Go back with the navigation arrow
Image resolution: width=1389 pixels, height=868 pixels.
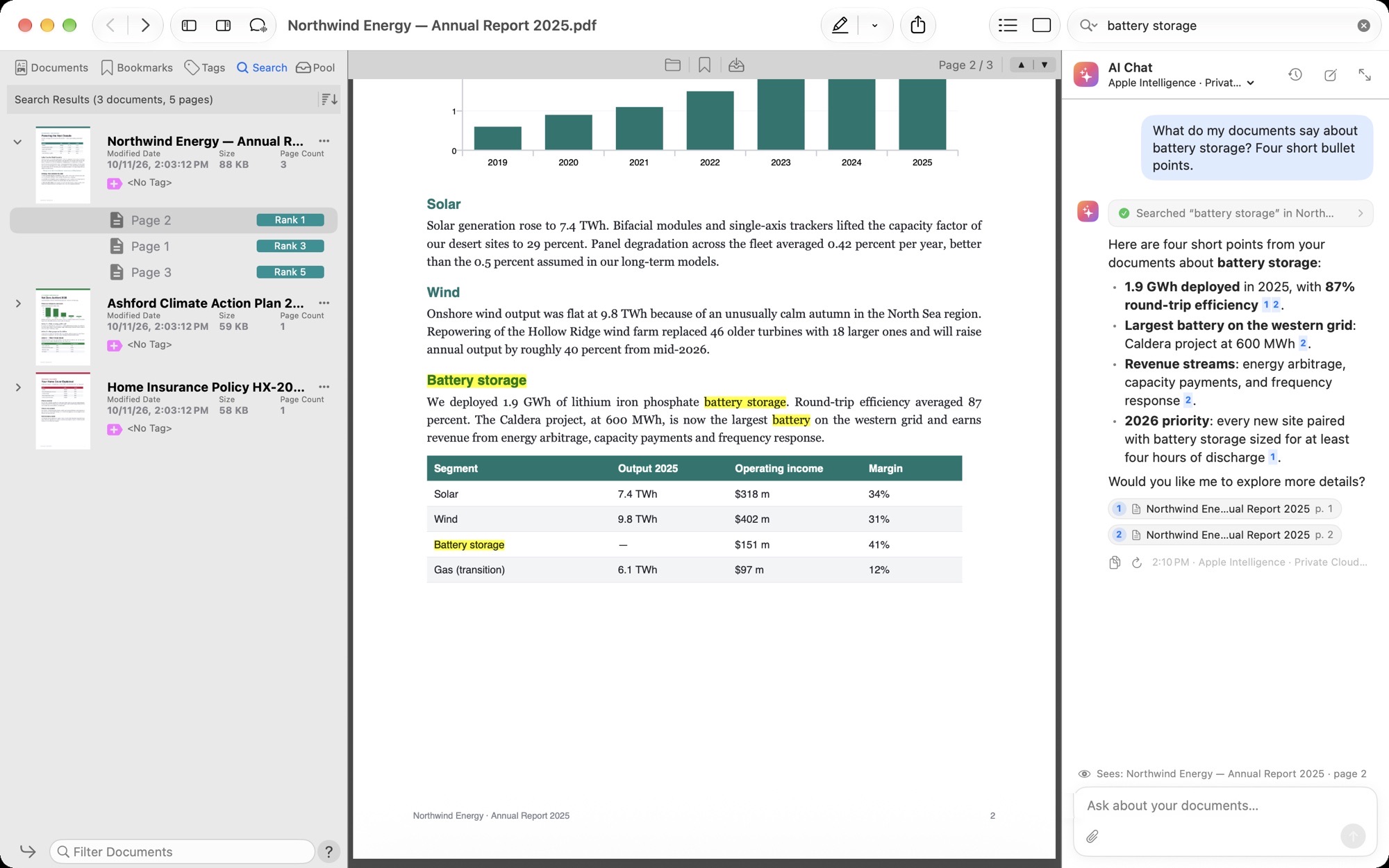coord(110,26)
